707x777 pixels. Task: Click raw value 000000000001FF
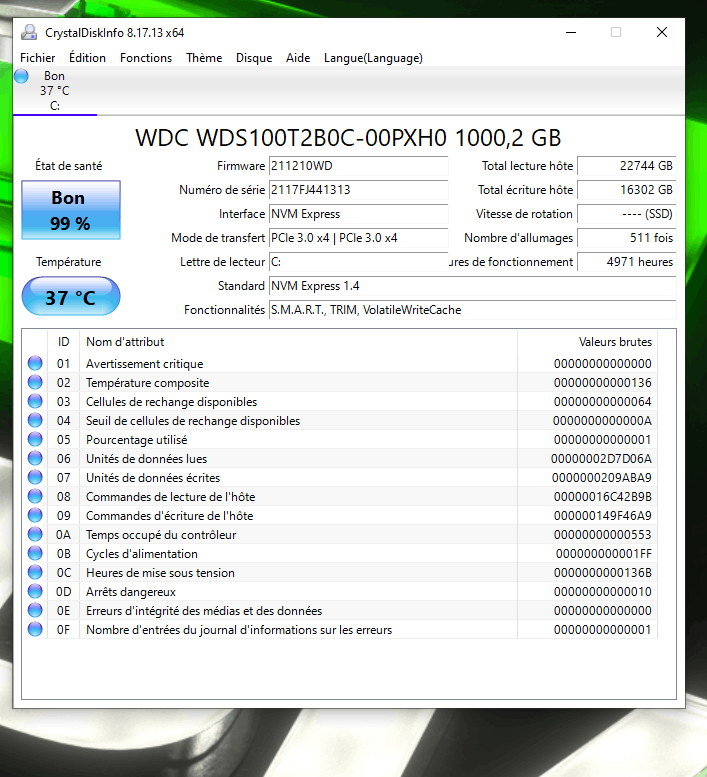tap(603, 554)
